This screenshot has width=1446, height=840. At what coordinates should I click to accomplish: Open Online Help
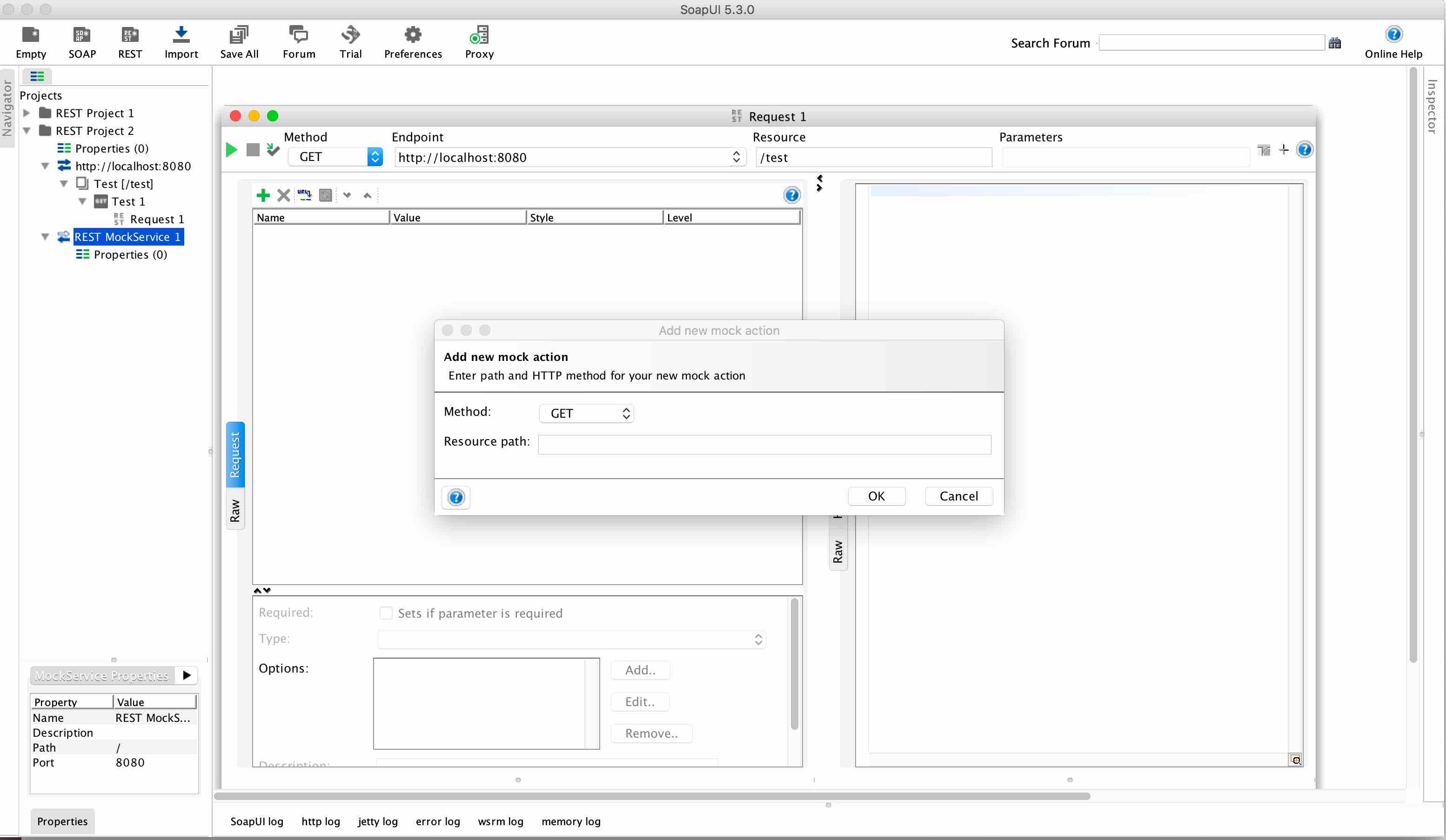[1393, 43]
